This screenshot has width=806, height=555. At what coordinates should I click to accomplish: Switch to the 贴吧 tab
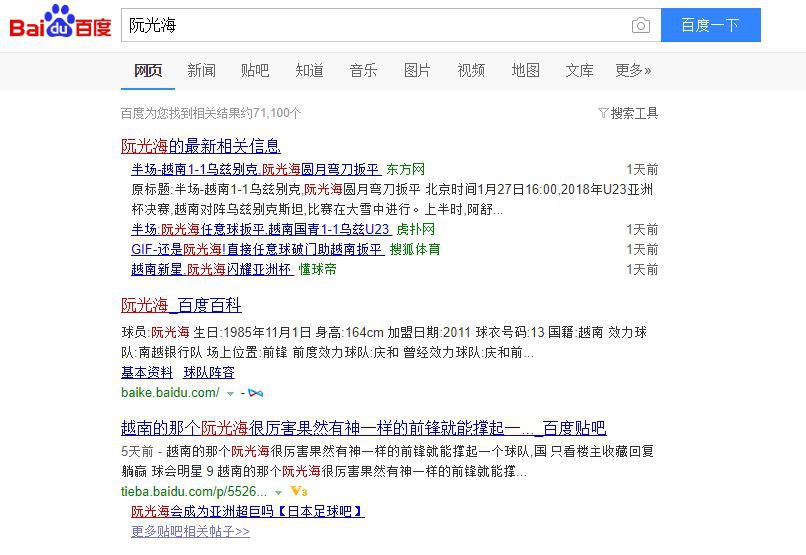pos(255,70)
